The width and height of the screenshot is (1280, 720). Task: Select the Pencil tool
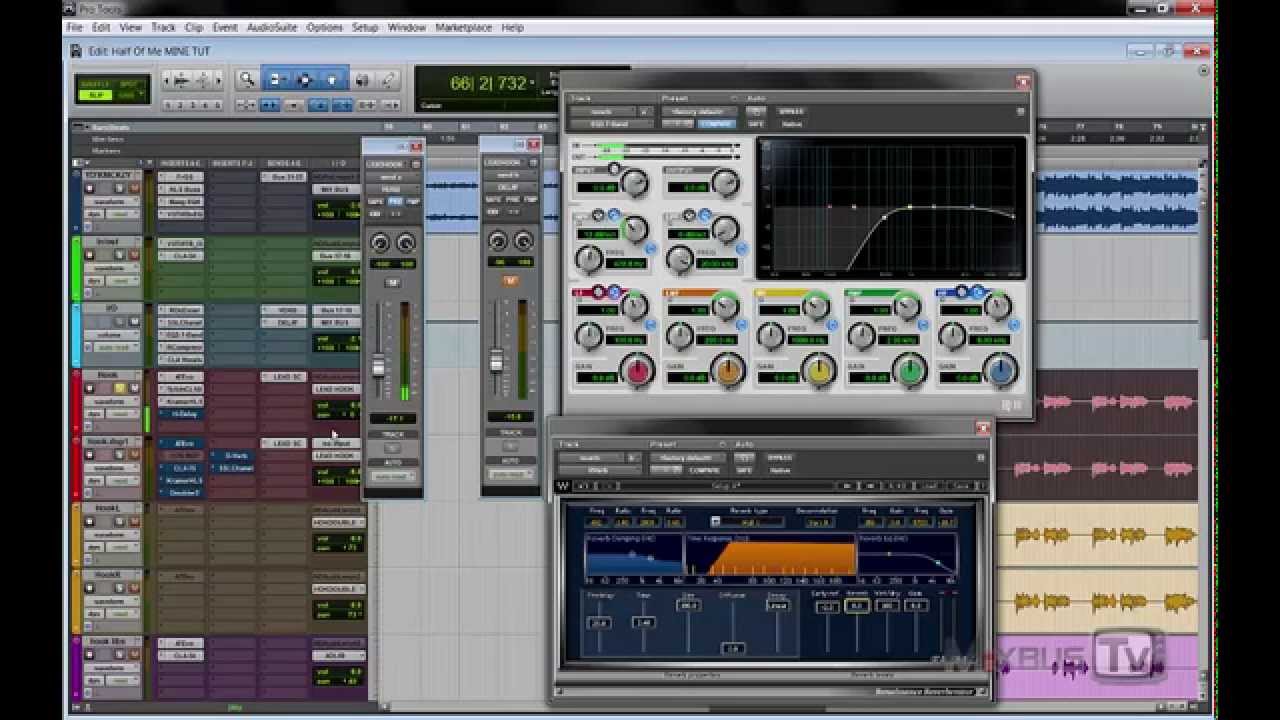pos(388,80)
